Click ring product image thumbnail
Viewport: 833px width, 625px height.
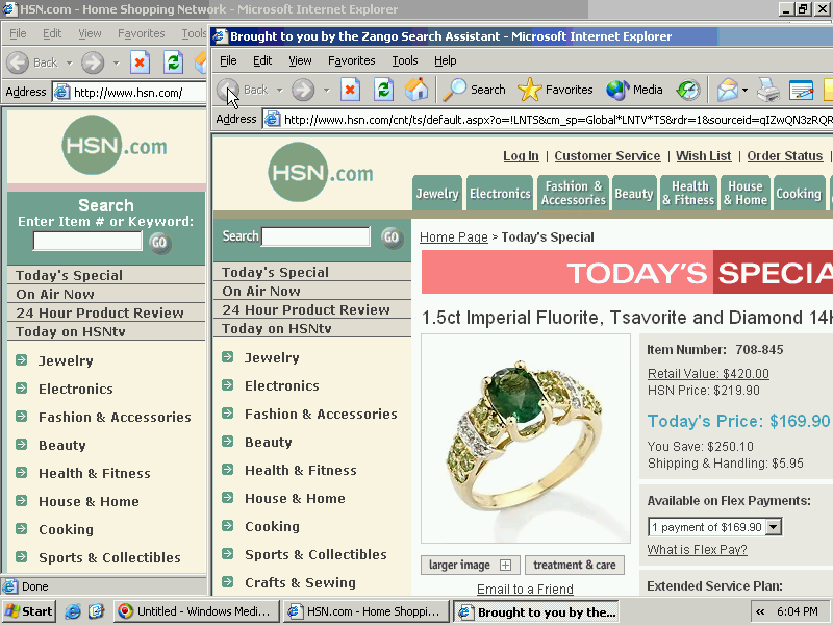pos(526,438)
